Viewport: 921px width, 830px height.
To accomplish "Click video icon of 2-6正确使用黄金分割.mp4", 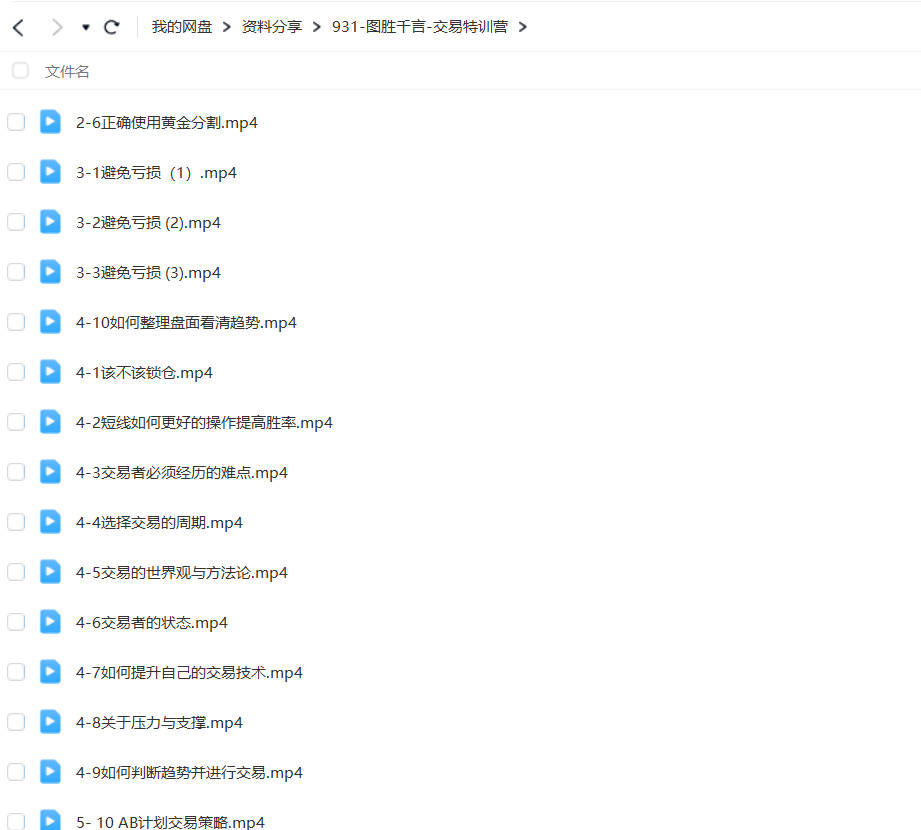I will coord(50,122).
